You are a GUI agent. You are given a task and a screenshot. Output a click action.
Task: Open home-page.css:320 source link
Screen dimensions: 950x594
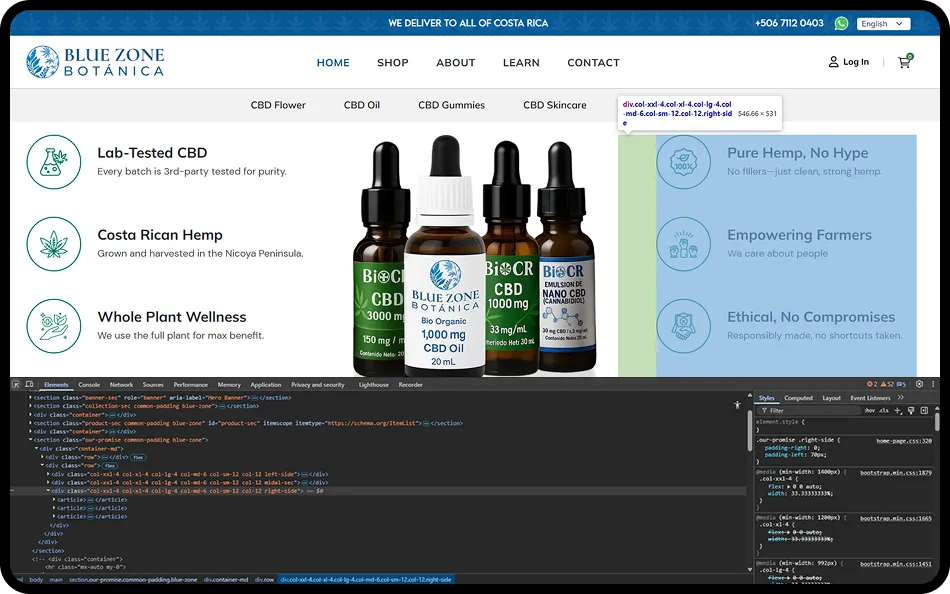tap(904, 441)
